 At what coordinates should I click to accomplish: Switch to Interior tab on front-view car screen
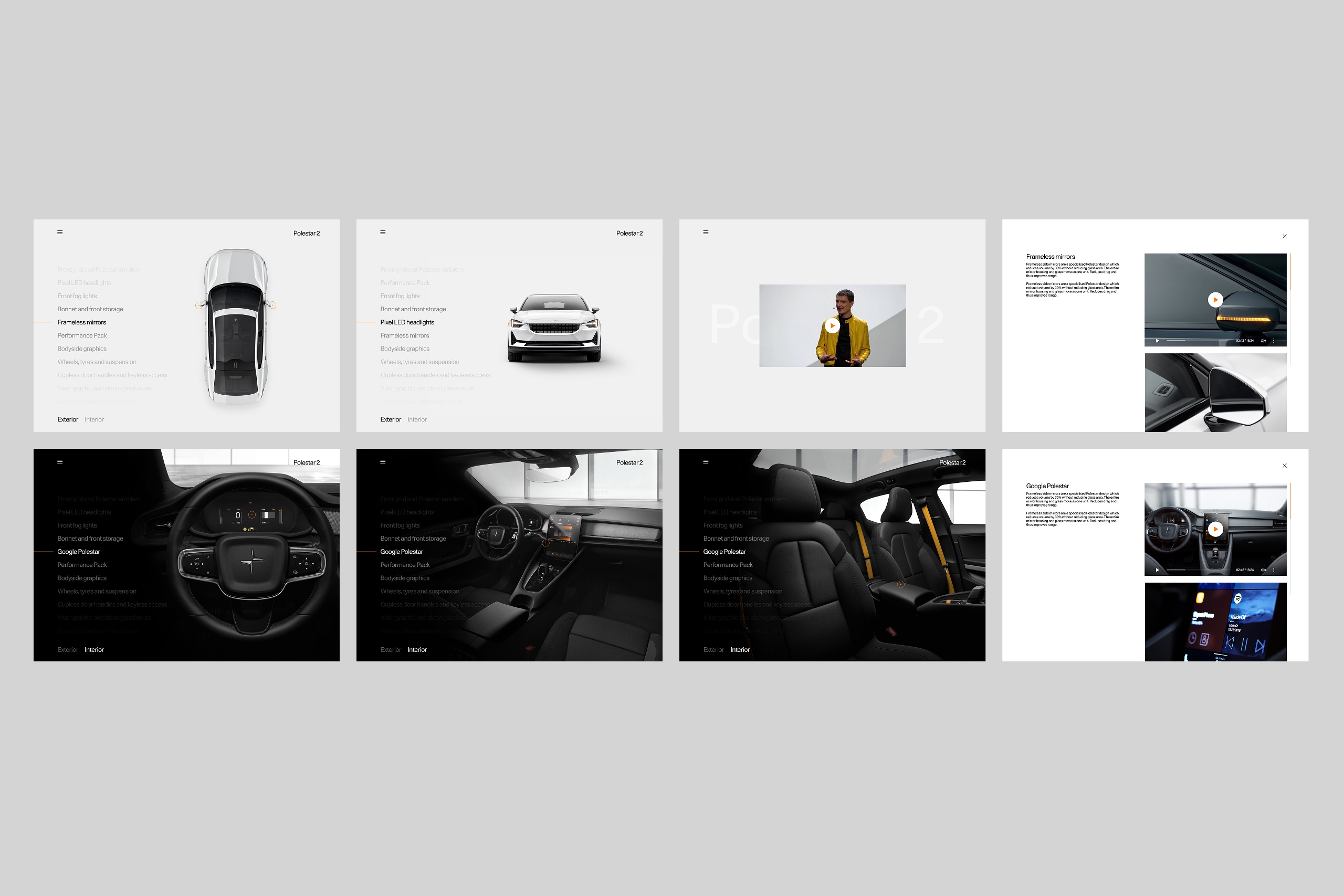pyautogui.click(x=417, y=419)
